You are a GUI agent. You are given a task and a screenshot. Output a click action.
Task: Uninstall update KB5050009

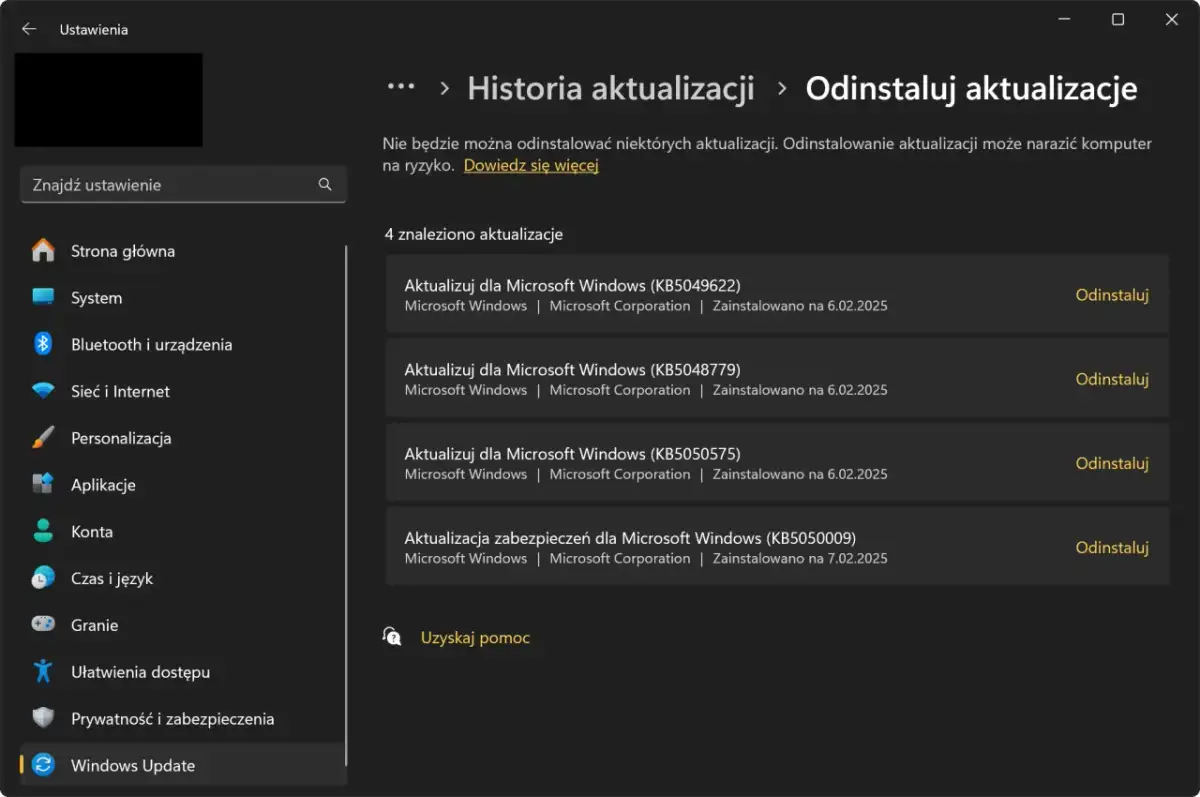point(1112,547)
